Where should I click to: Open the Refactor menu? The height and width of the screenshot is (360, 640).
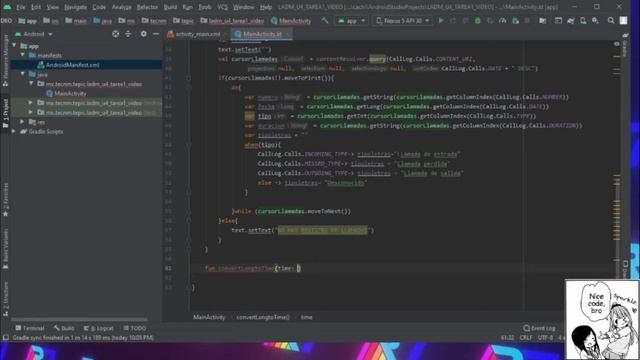[x=147, y=7]
